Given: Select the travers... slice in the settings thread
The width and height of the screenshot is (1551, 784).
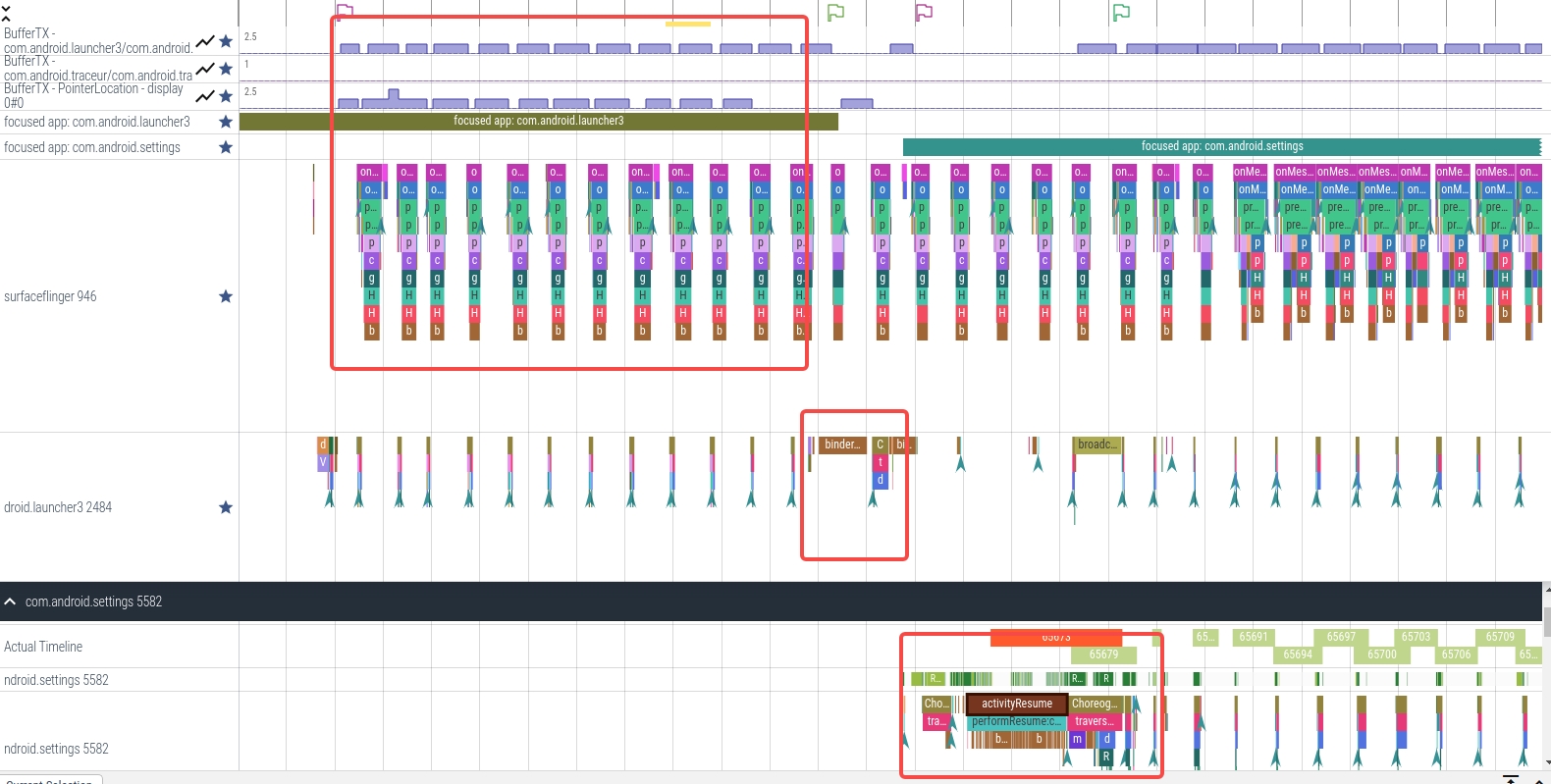Looking at the screenshot, I should tap(1094, 722).
